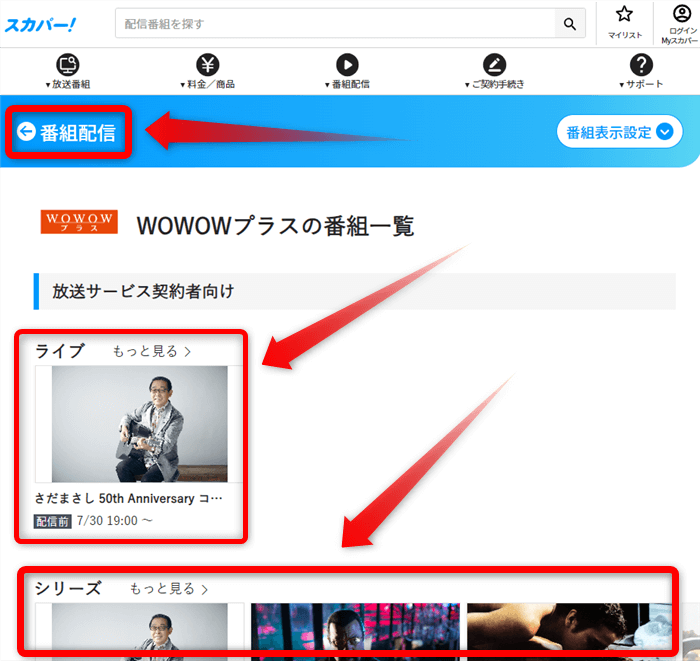Click the 放送番組 monitor icon
This screenshot has height=661, width=700.
(68, 65)
